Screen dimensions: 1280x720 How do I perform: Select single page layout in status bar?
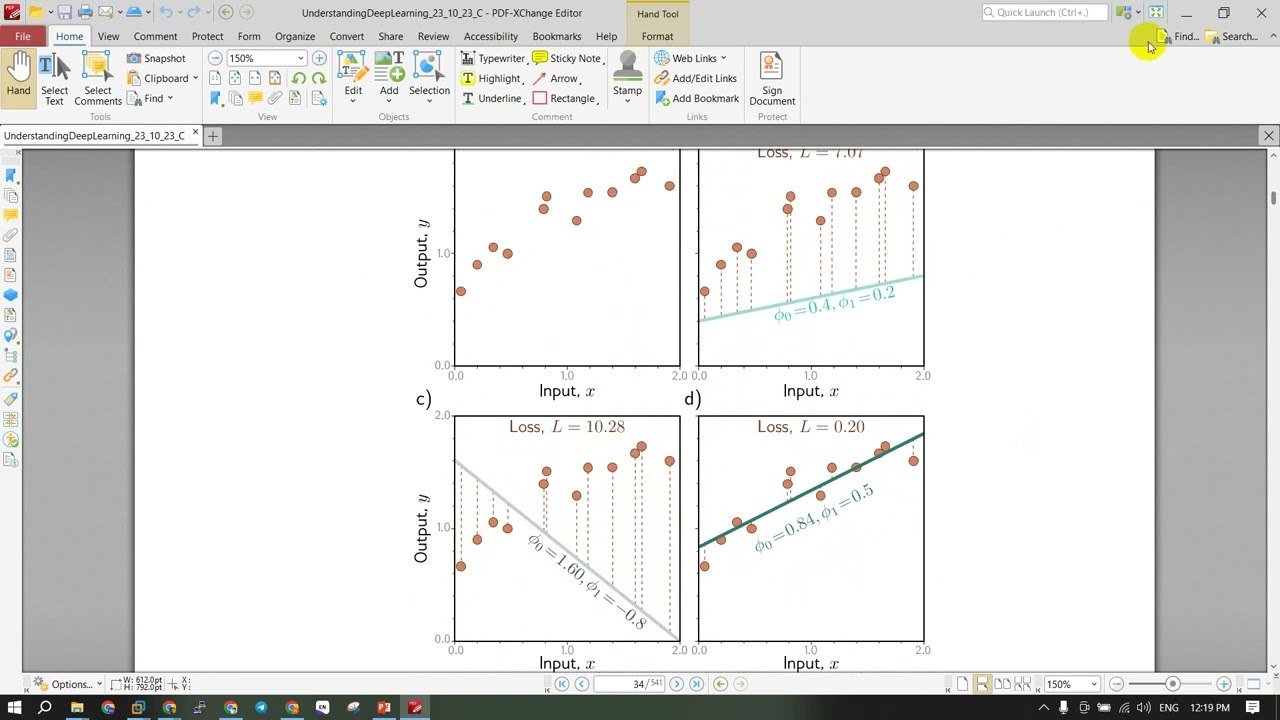point(963,684)
